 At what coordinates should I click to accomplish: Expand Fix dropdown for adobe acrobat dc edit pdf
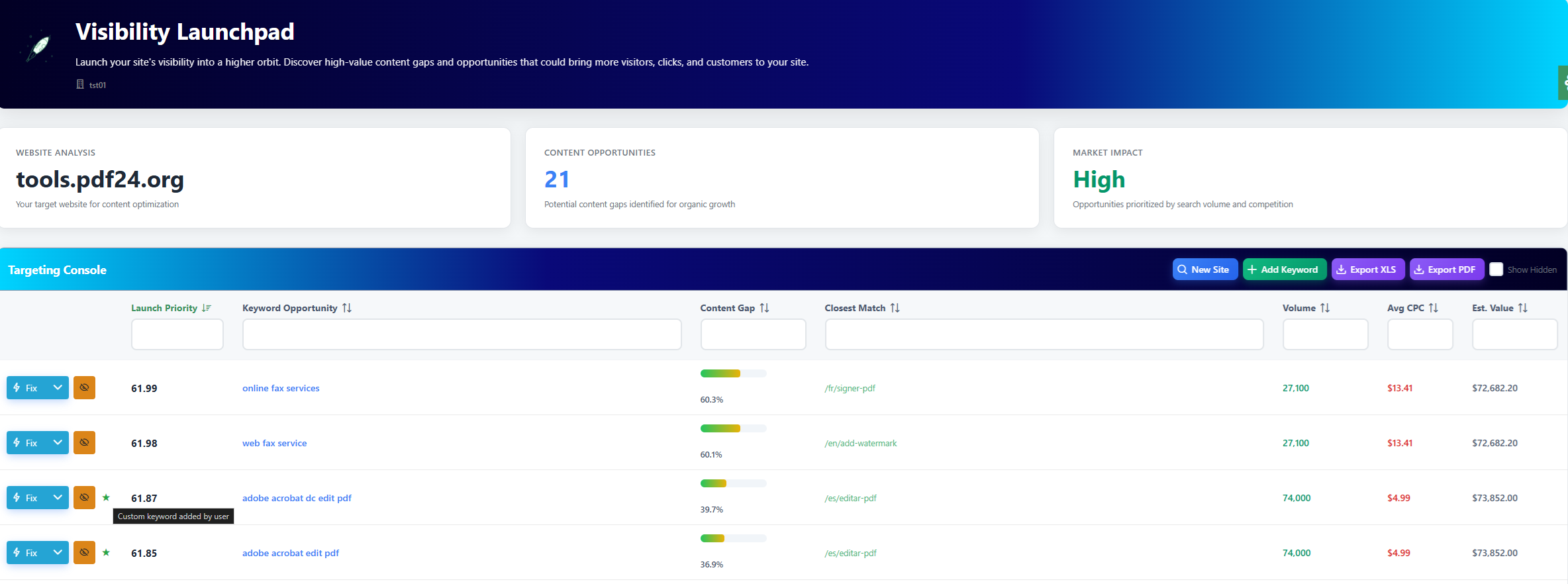click(58, 497)
